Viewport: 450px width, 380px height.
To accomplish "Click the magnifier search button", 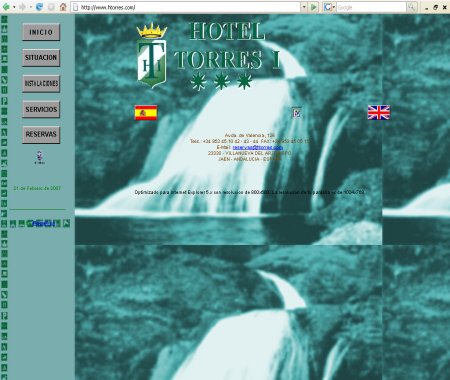I will pyautogui.click(x=412, y=7).
